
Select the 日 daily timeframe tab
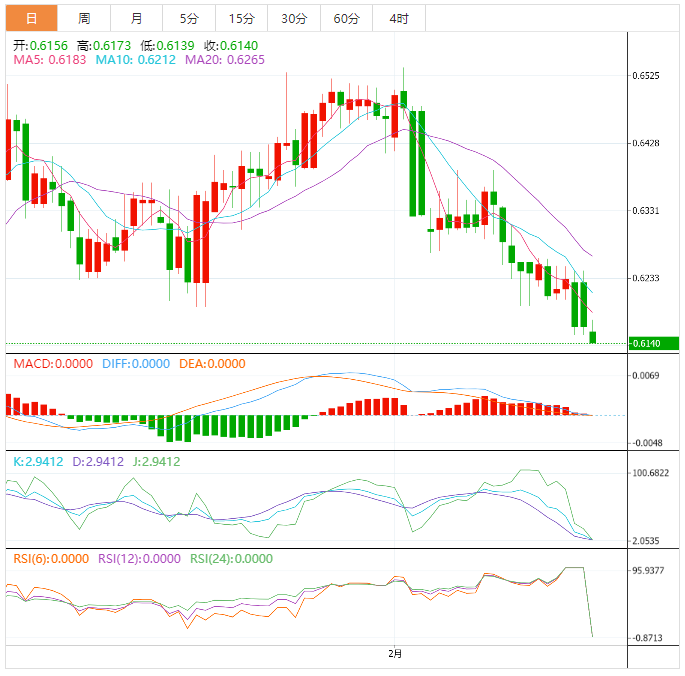pos(31,18)
